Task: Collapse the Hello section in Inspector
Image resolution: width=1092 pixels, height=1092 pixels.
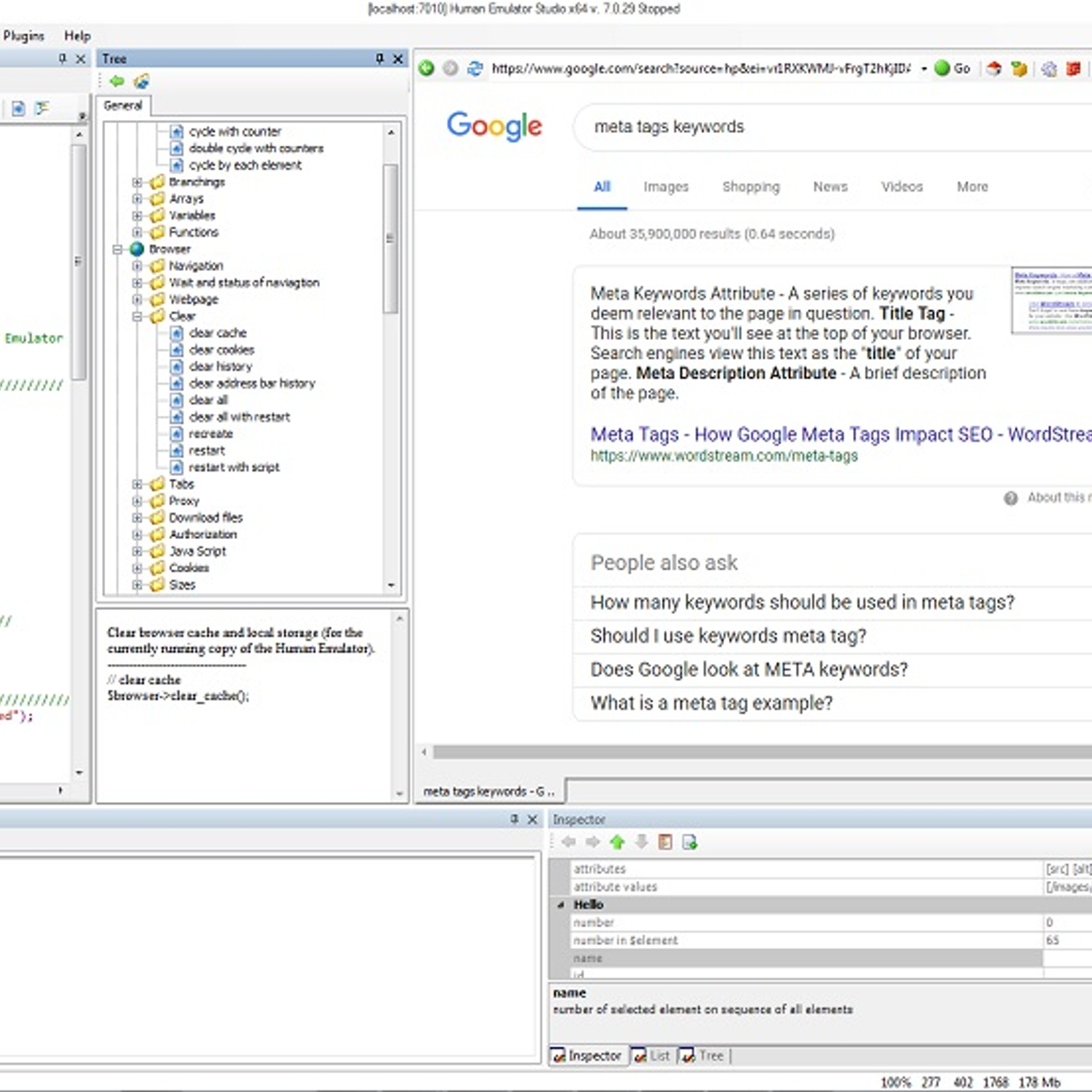Action: tap(561, 905)
